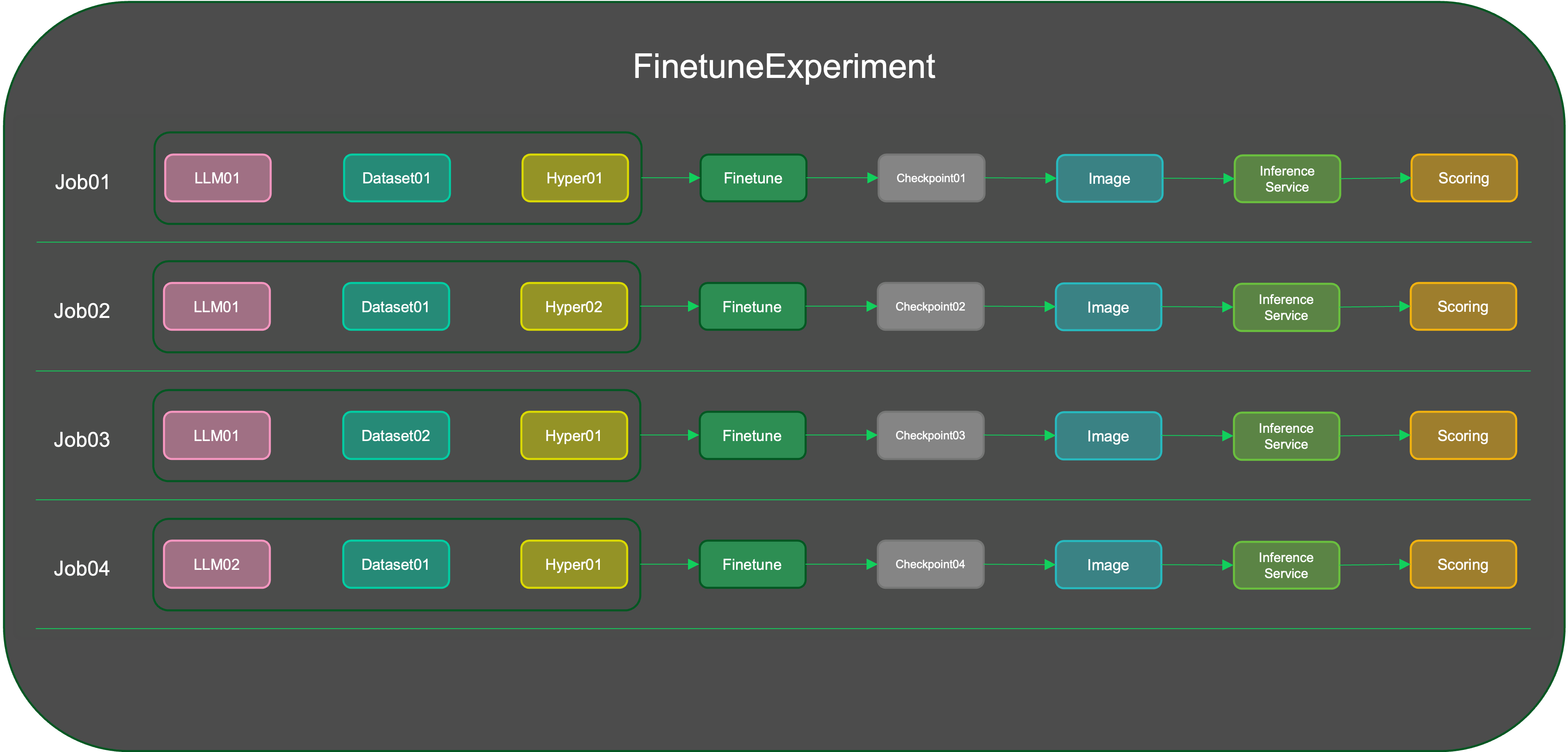1568x752 pixels.
Task: Click the Scoring node in Job04 row
Action: 1463,565
